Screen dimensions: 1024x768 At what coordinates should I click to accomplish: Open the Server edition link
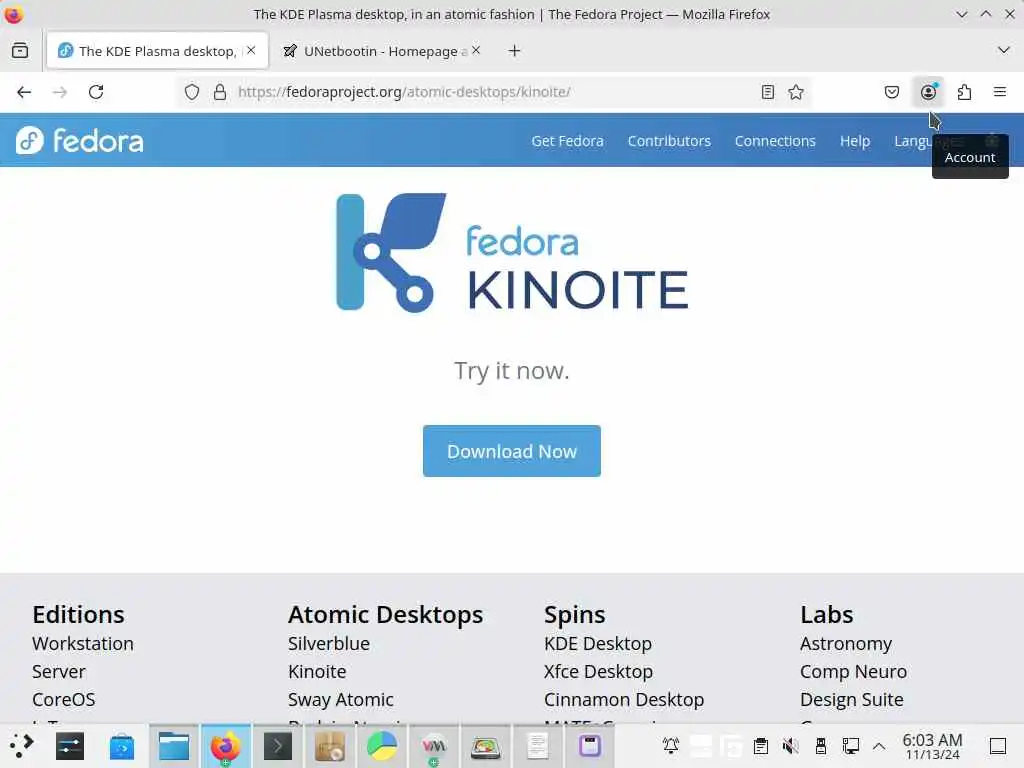[x=59, y=672]
